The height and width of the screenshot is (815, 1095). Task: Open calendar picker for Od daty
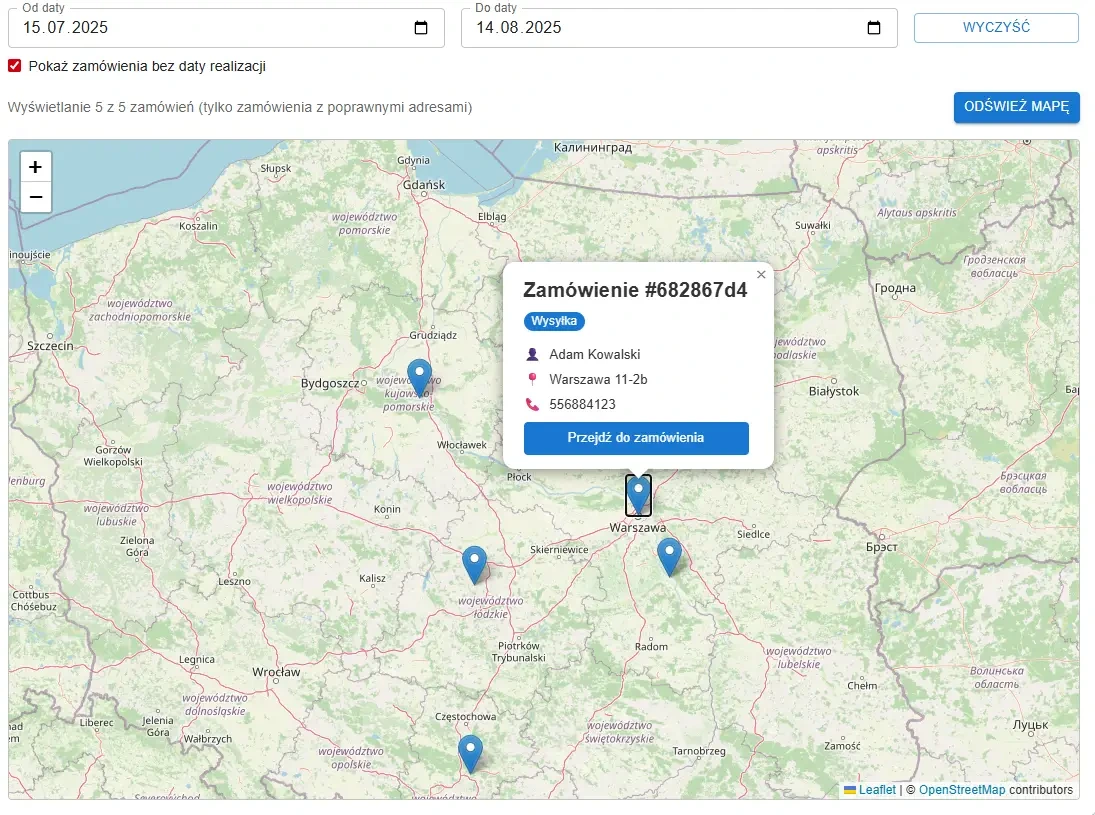pyautogui.click(x=420, y=28)
